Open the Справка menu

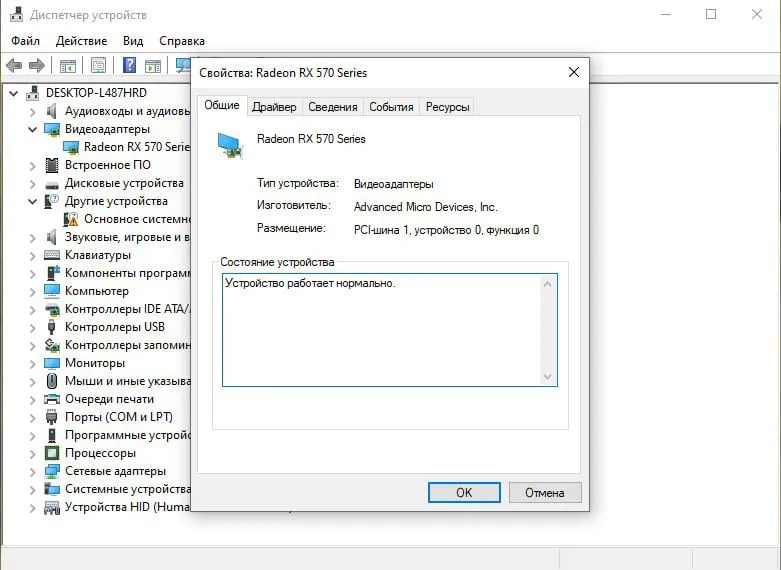(x=182, y=41)
